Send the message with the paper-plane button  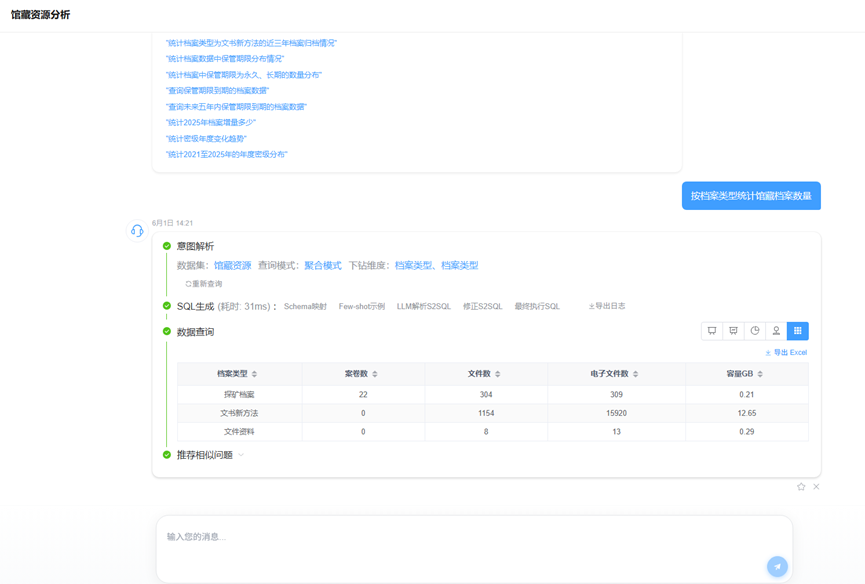pyautogui.click(x=777, y=566)
